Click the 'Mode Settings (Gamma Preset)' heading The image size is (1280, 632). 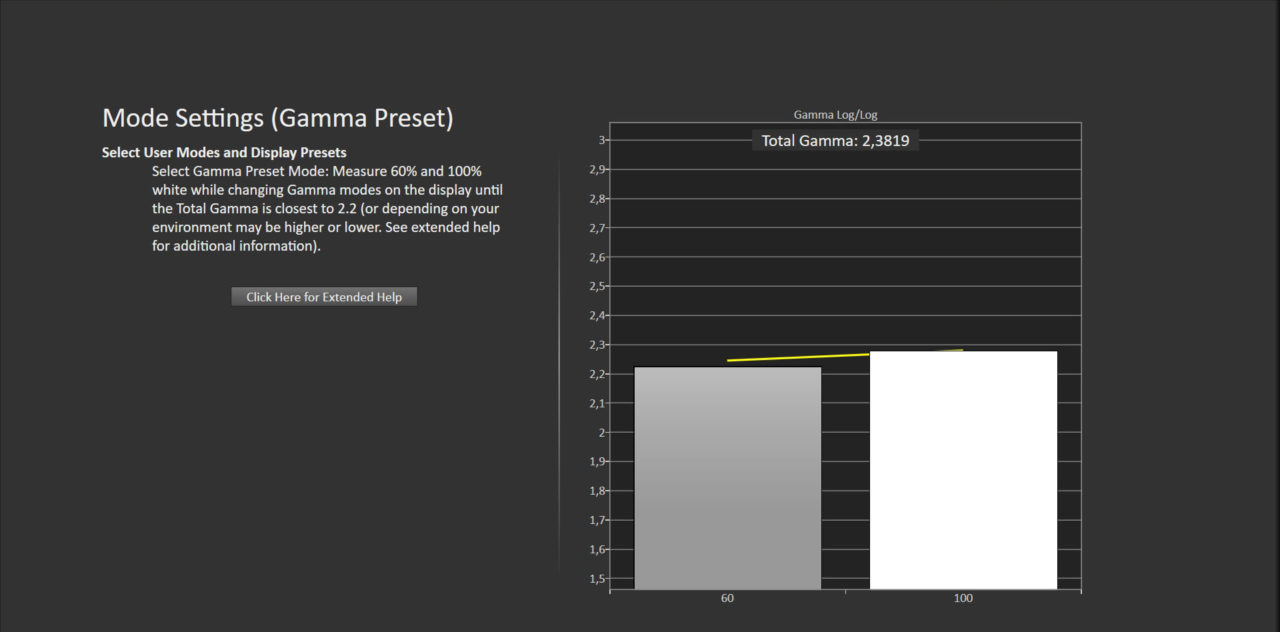pyautogui.click(x=278, y=118)
